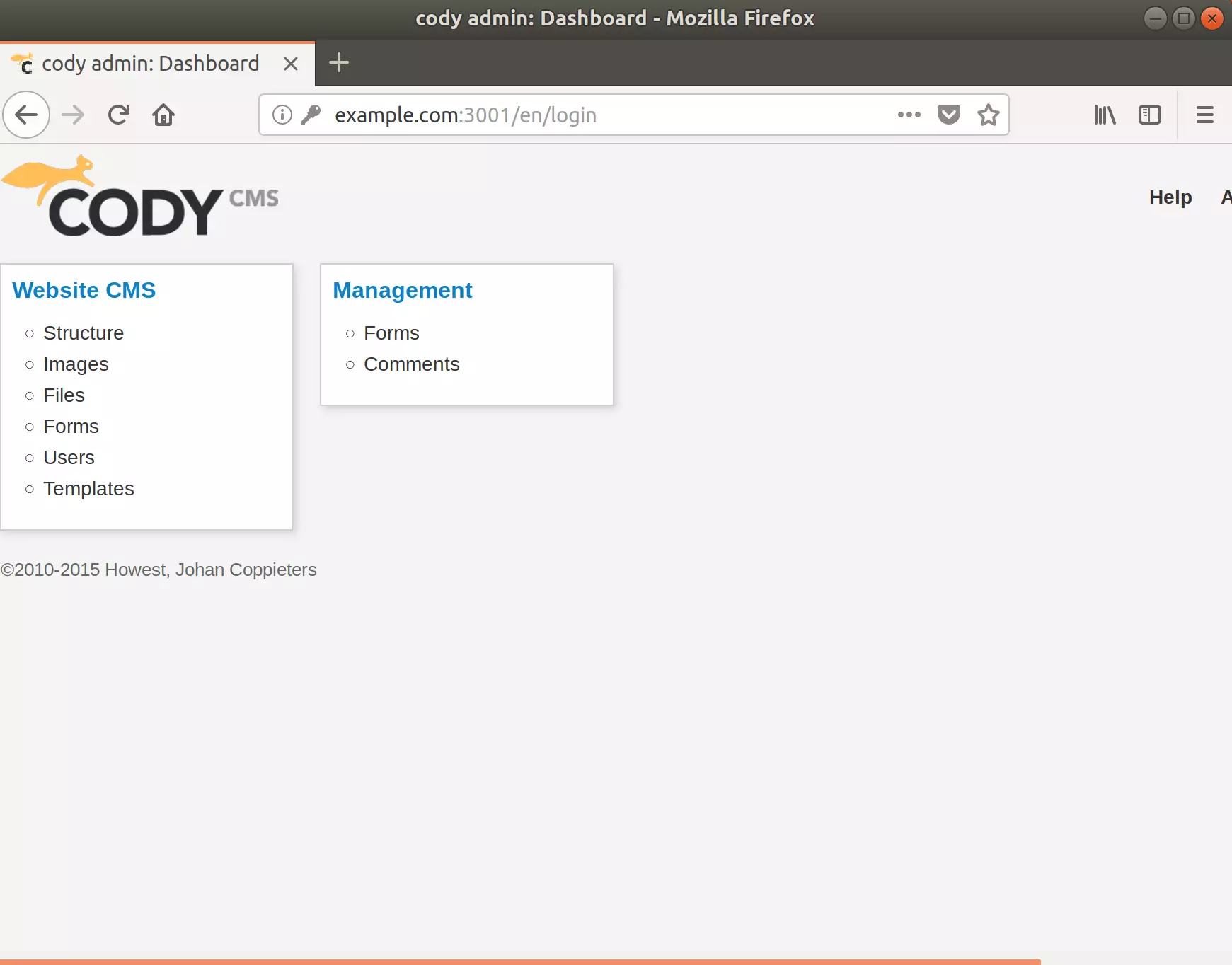Open the Firefox home page
Screen dimensions: 1232x965
tap(163, 115)
